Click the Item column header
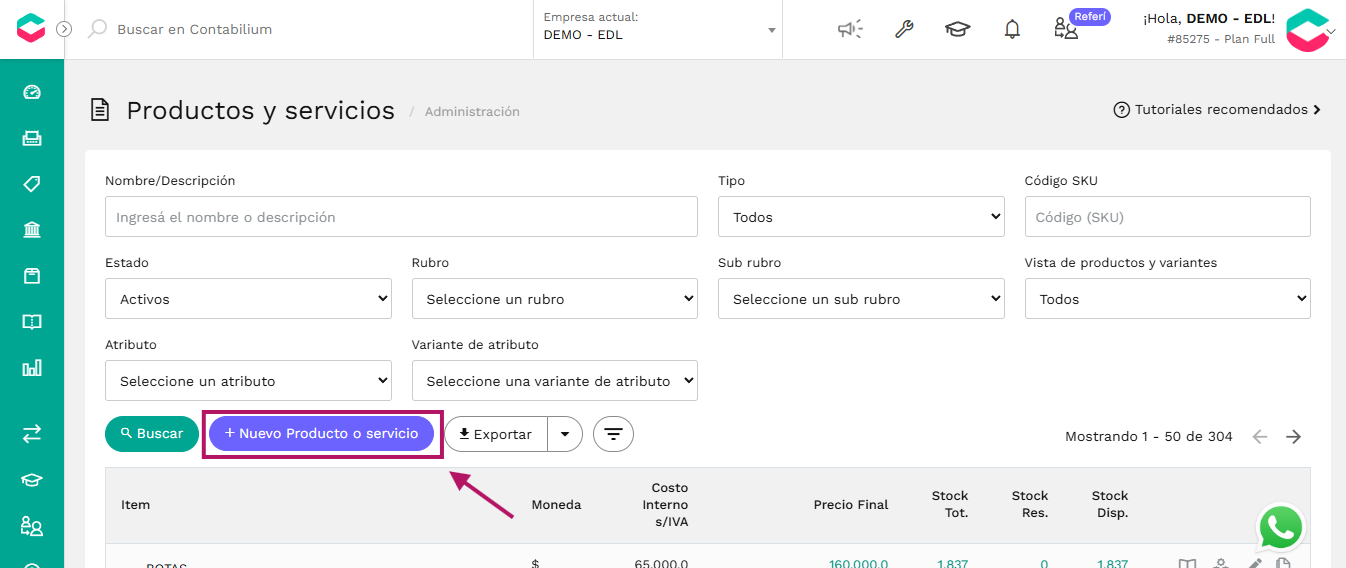 [136, 505]
